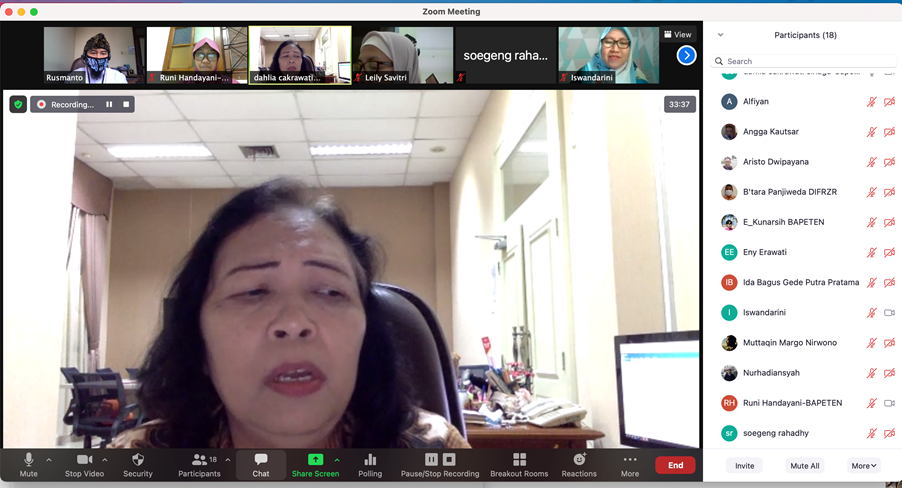Viewport: 902px width, 488px height.
Task: Open Reactions menu
Action: (579, 465)
